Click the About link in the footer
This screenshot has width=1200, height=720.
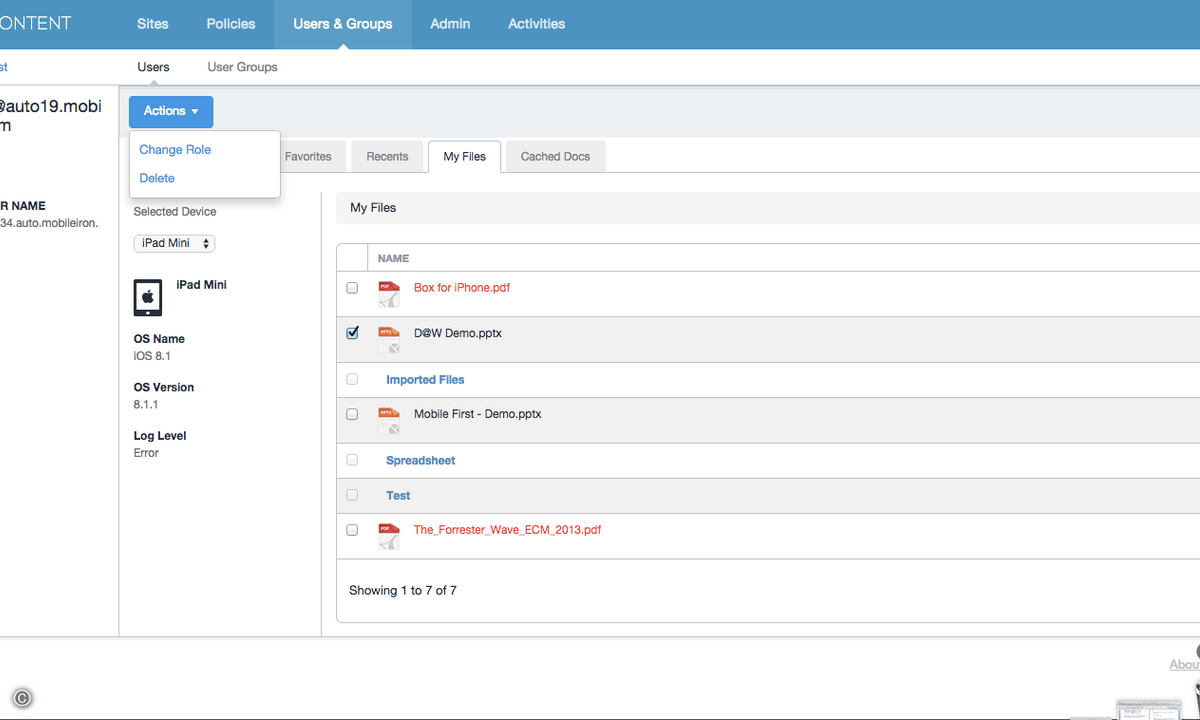pyautogui.click(x=1185, y=664)
